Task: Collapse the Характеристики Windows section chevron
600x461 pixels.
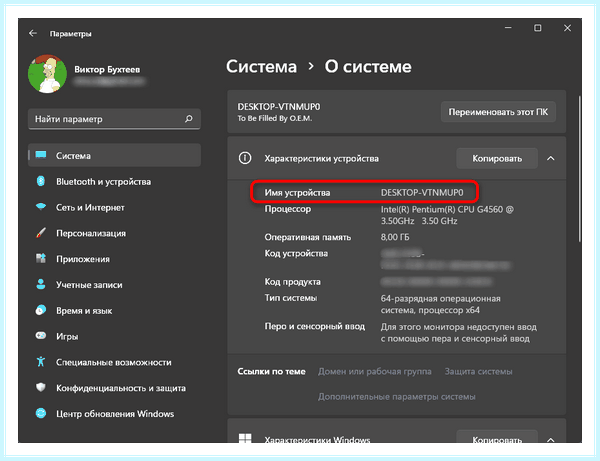Action: 551,440
